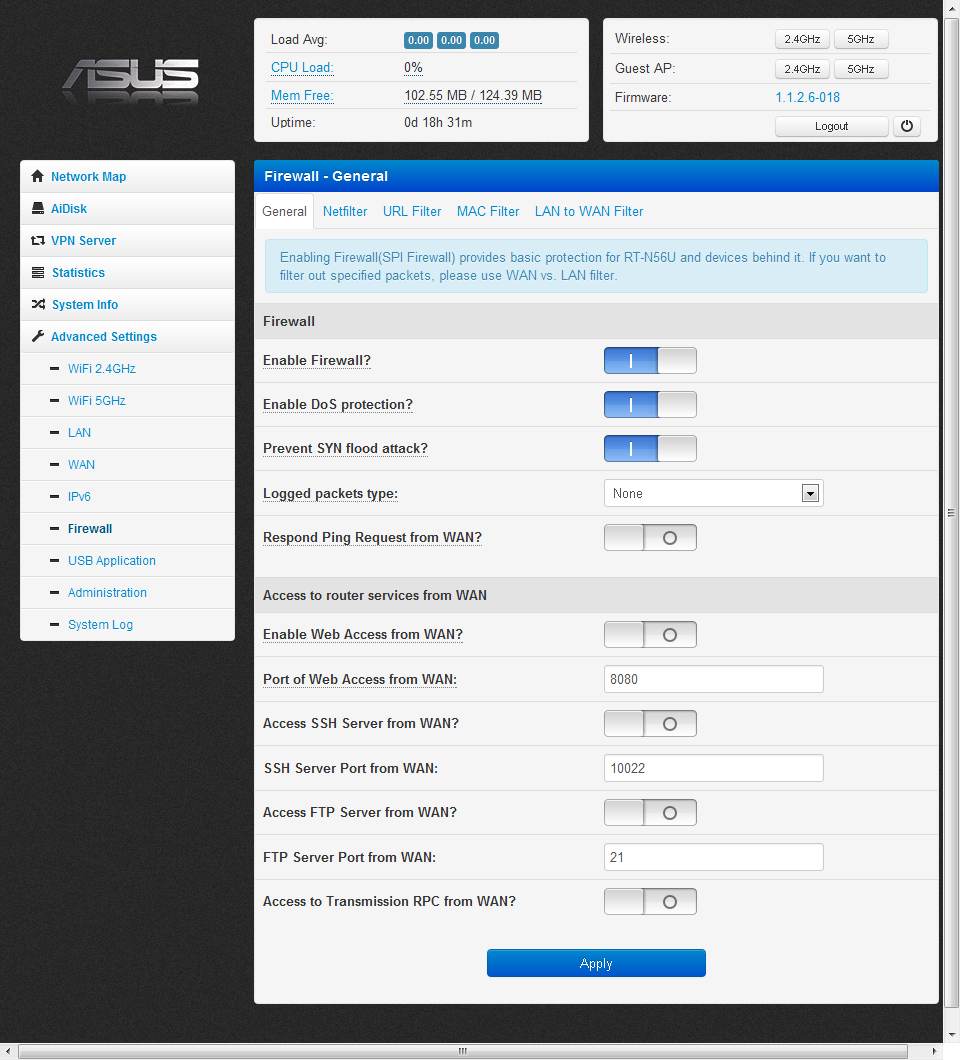Click the System Info shuffle icon
The width and height of the screenshot is (960, 1060).
pyautogui.click(x=38, y=305)
